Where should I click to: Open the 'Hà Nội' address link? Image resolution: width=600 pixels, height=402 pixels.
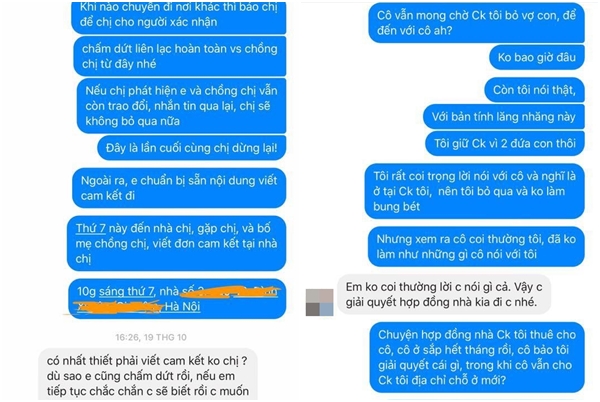[x=182, y=307]
